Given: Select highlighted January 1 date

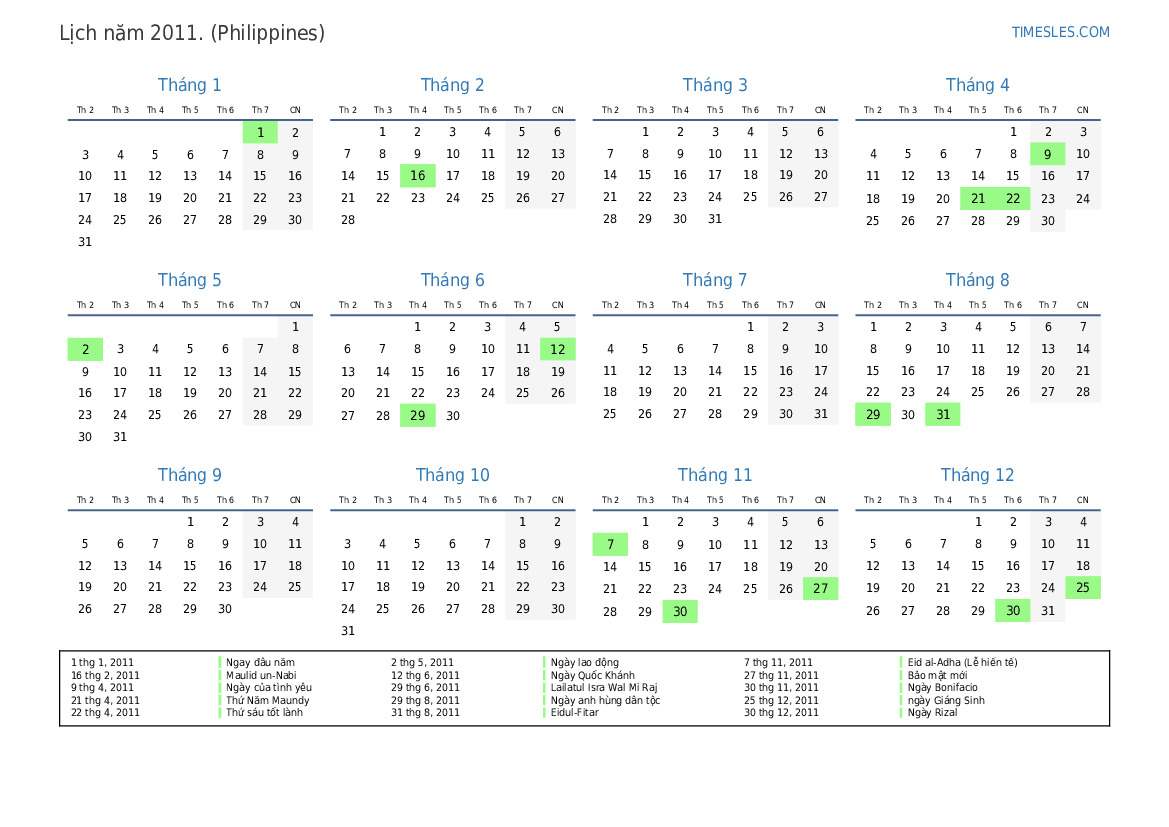Looking at the screenshot, I should coord(260,132).
